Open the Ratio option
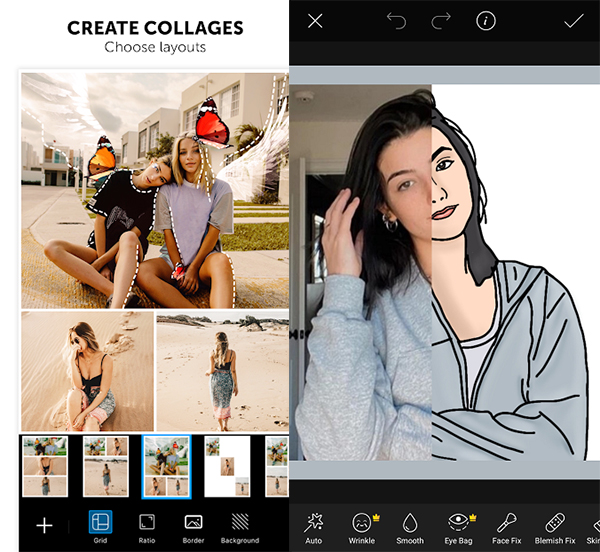Image resolution: width=600 pixels, height=552 pixels. coord(147,528)
